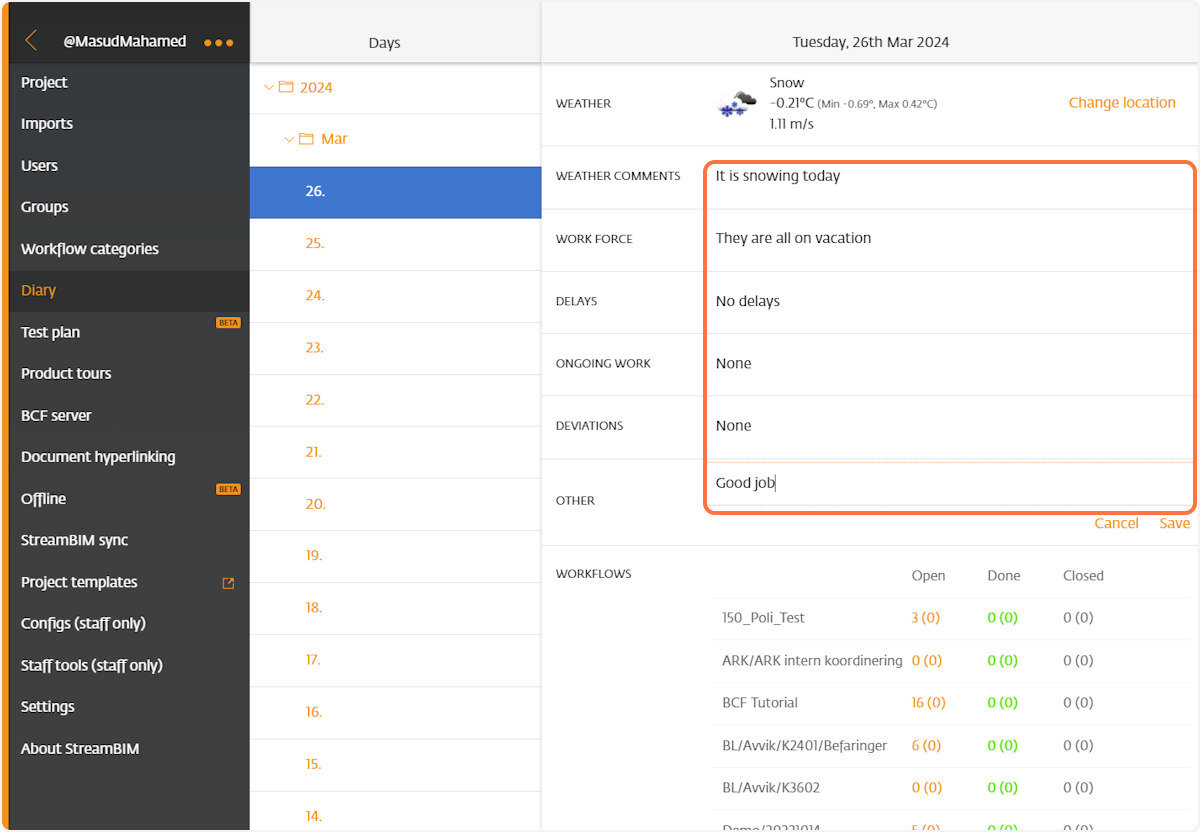Click BL/Avvik/K3602 workflow name
1200x832 pixels.
(x=771, y=788)
